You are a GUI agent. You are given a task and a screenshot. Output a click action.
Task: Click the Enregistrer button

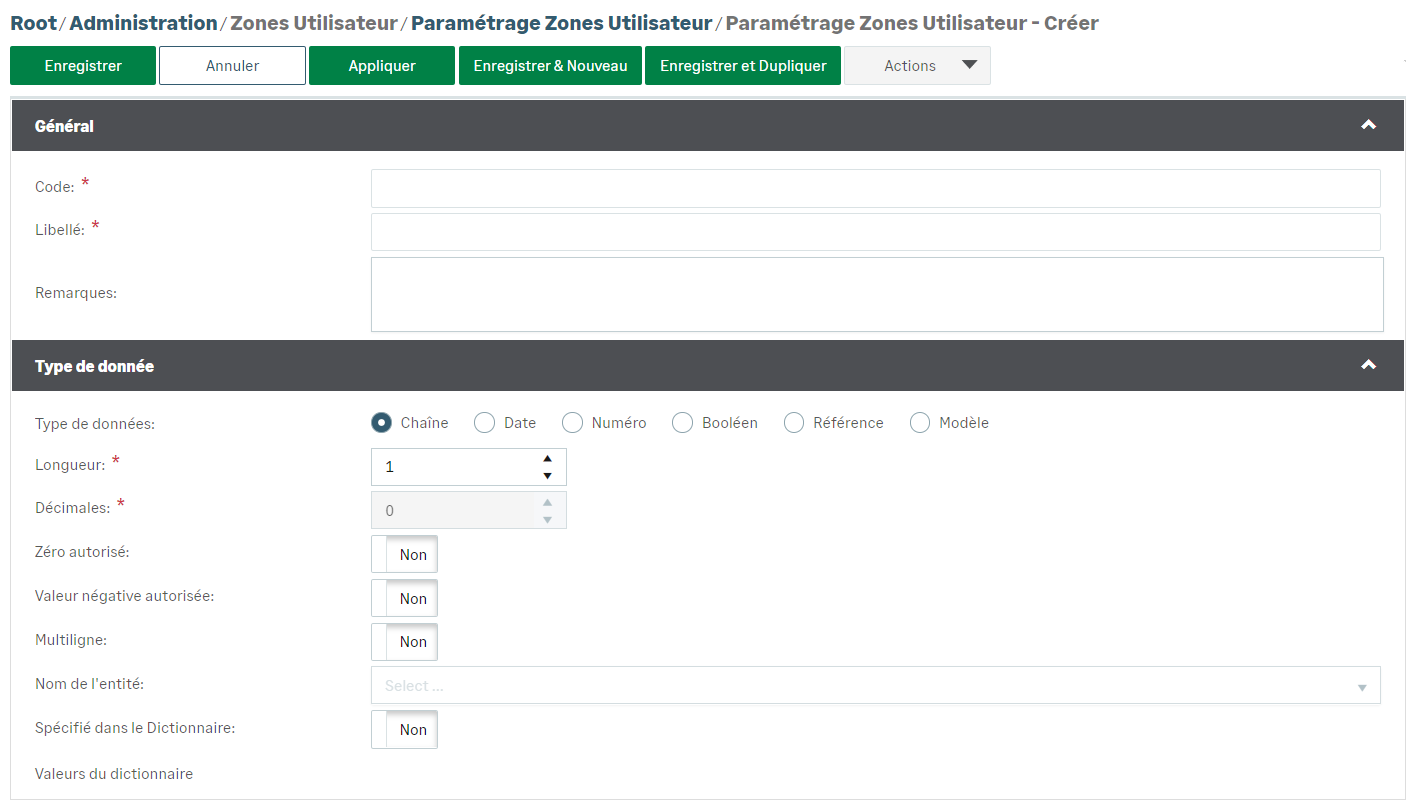click(83, 66)
